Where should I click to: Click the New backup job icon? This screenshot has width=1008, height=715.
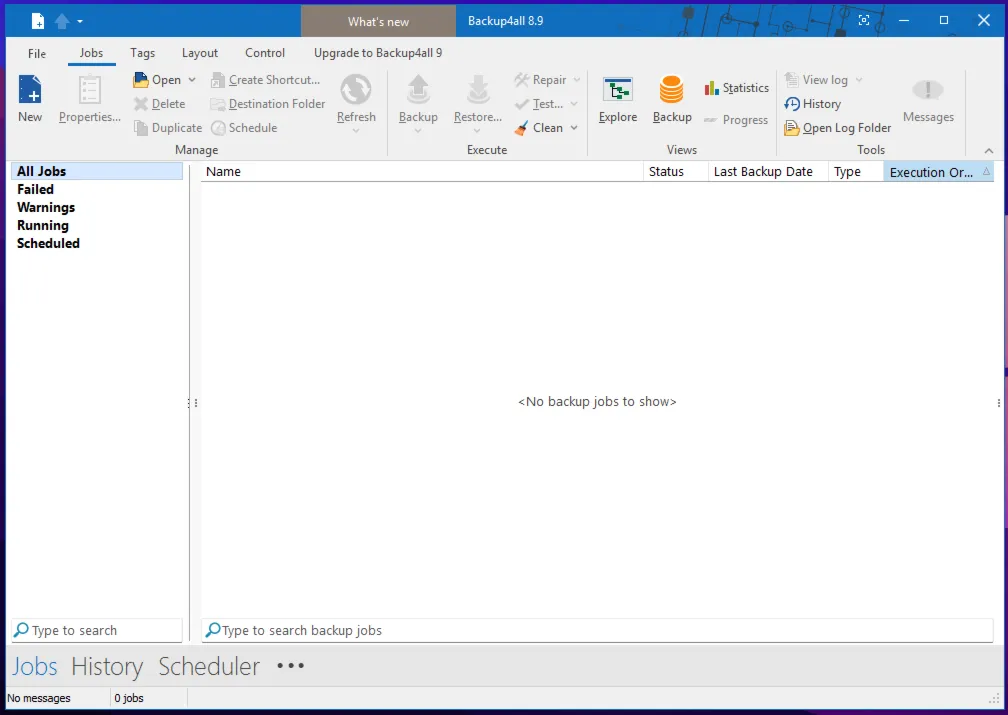(x=30, y=89)
